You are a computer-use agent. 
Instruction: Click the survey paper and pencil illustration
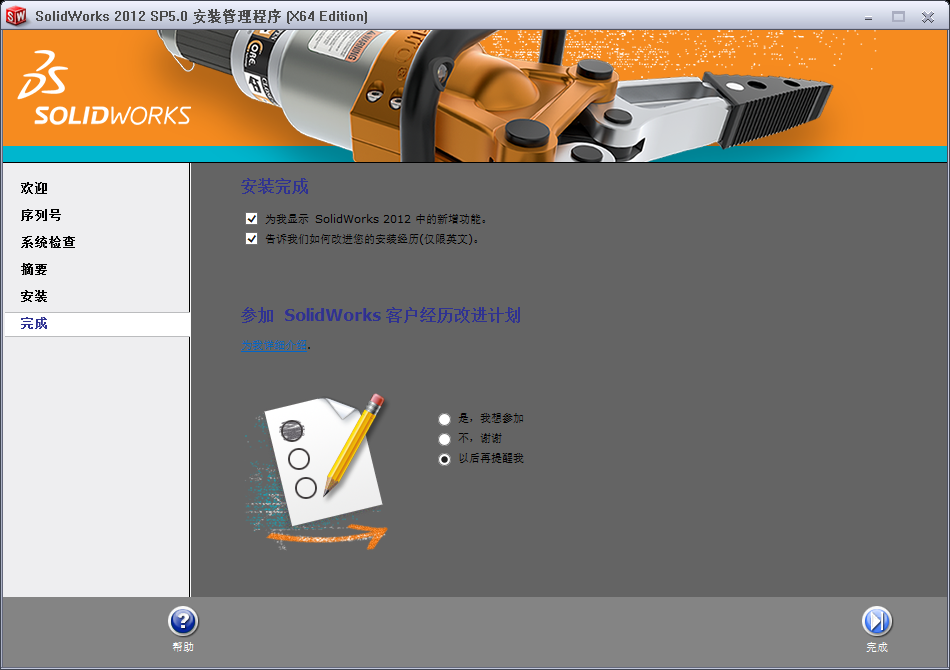pos(316,472)
